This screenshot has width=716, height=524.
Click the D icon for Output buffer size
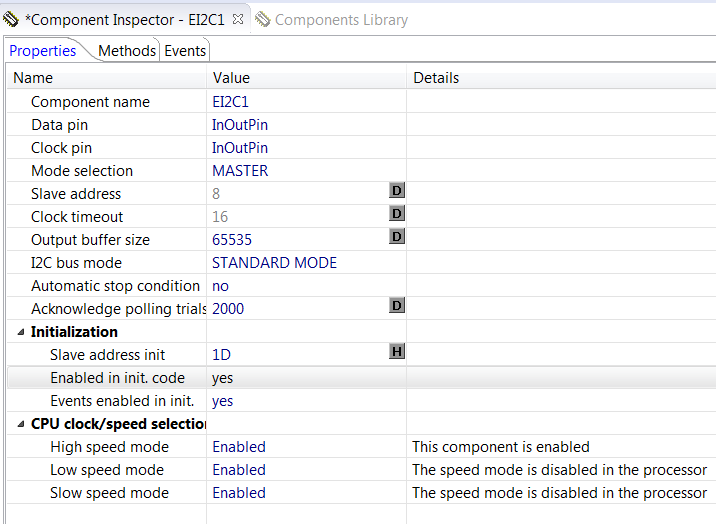396,236
